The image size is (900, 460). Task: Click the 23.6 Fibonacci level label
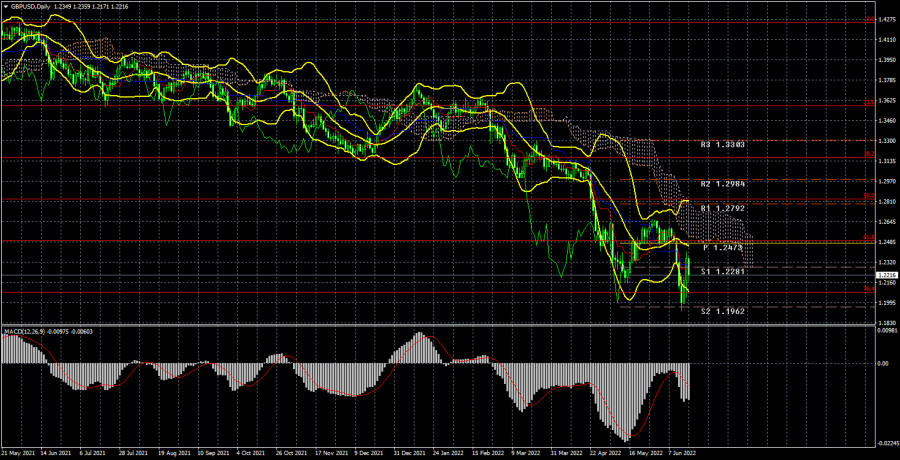click(x=870, y=103)
